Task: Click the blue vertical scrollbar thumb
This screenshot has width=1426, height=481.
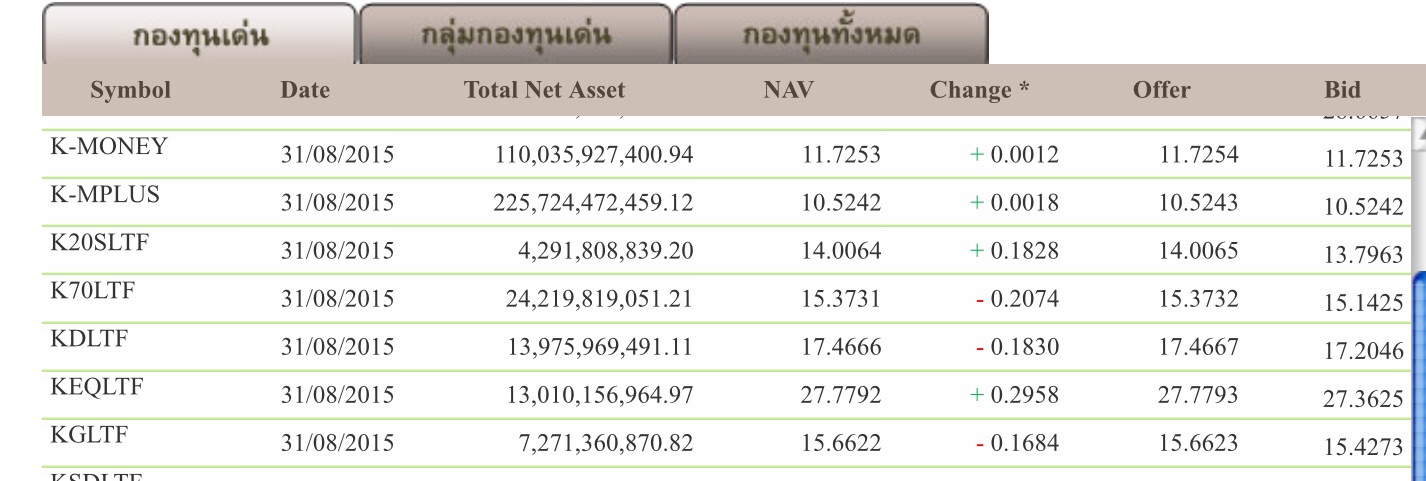Action: pos(1420,370)
